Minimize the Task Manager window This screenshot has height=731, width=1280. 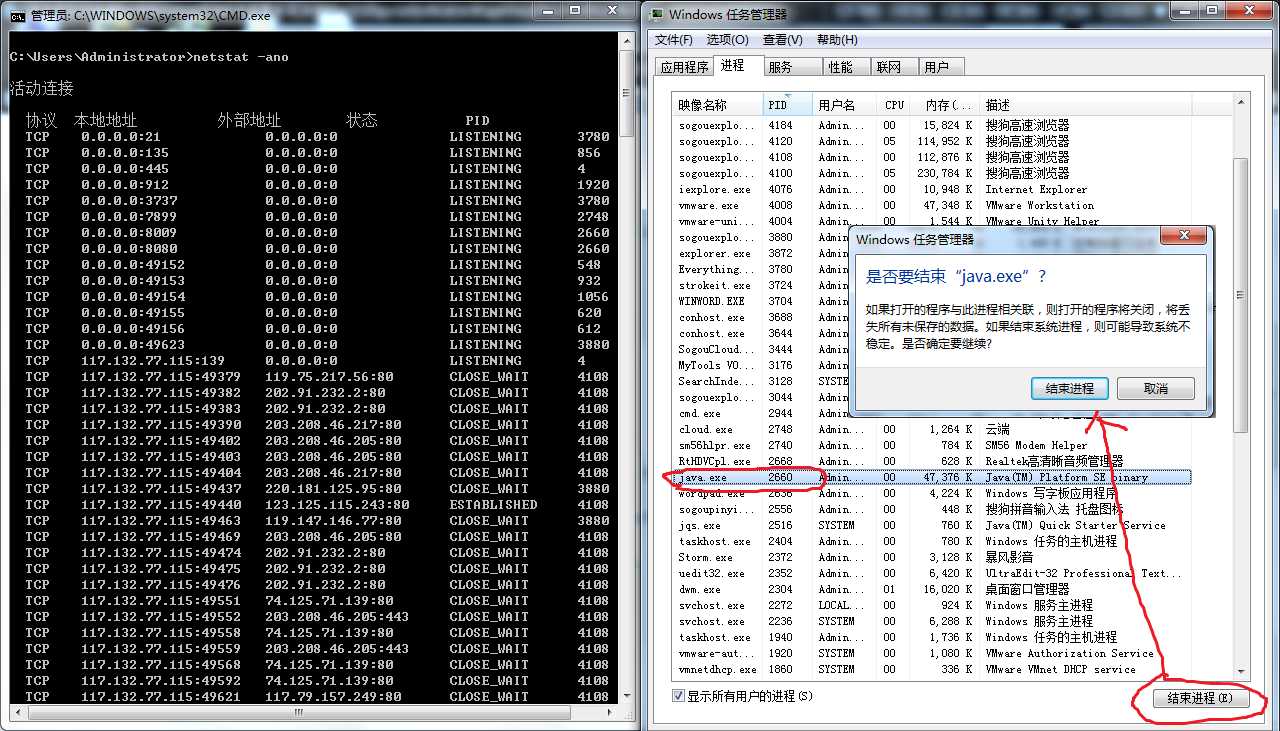pyautogui.click(x=1185, y=10)
